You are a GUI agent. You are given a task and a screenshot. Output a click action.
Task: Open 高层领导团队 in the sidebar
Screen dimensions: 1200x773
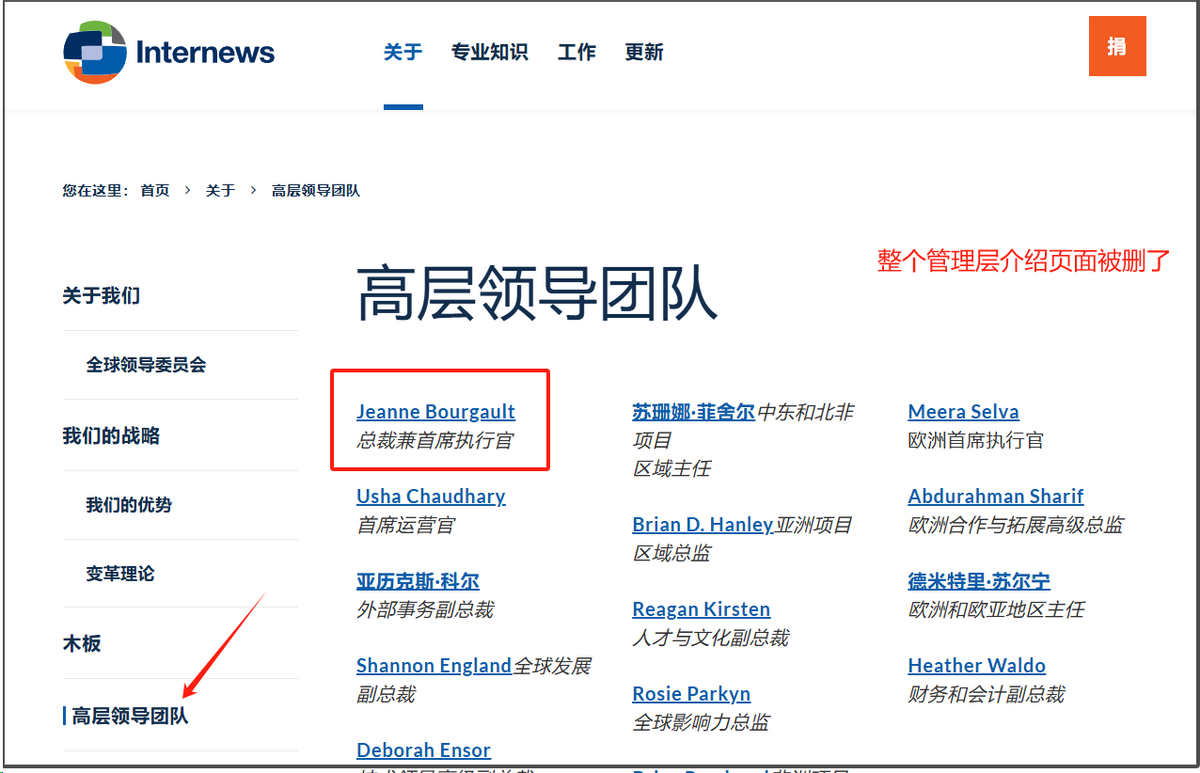click(130, 716)
